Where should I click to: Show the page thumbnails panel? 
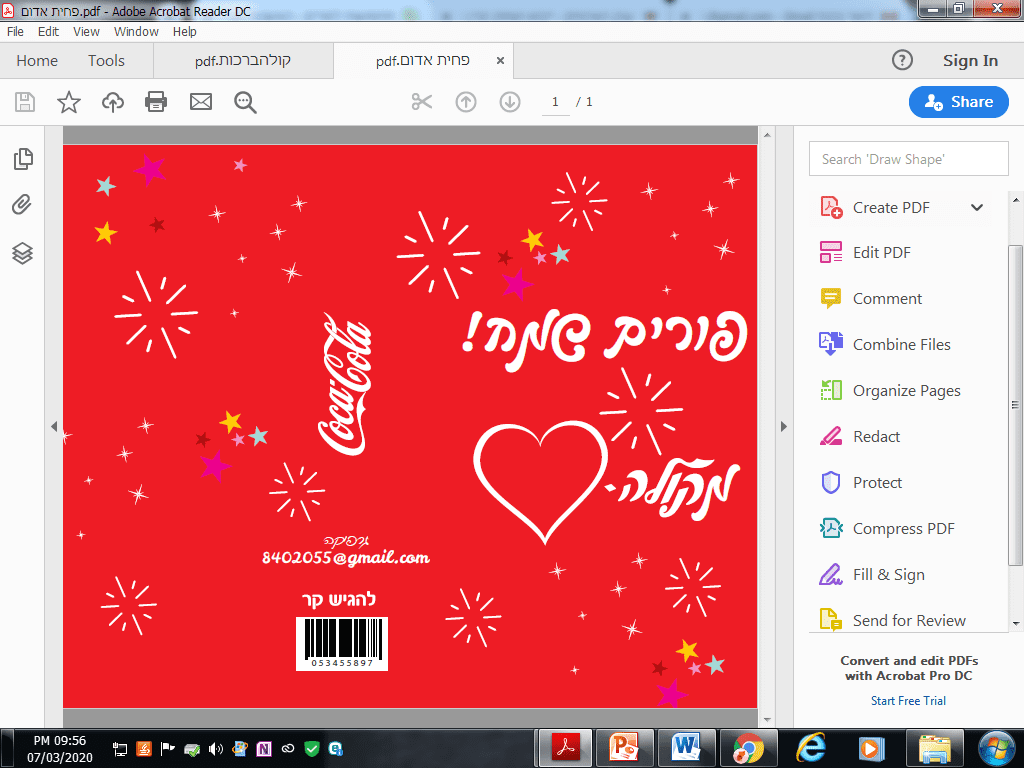(22, 158)
